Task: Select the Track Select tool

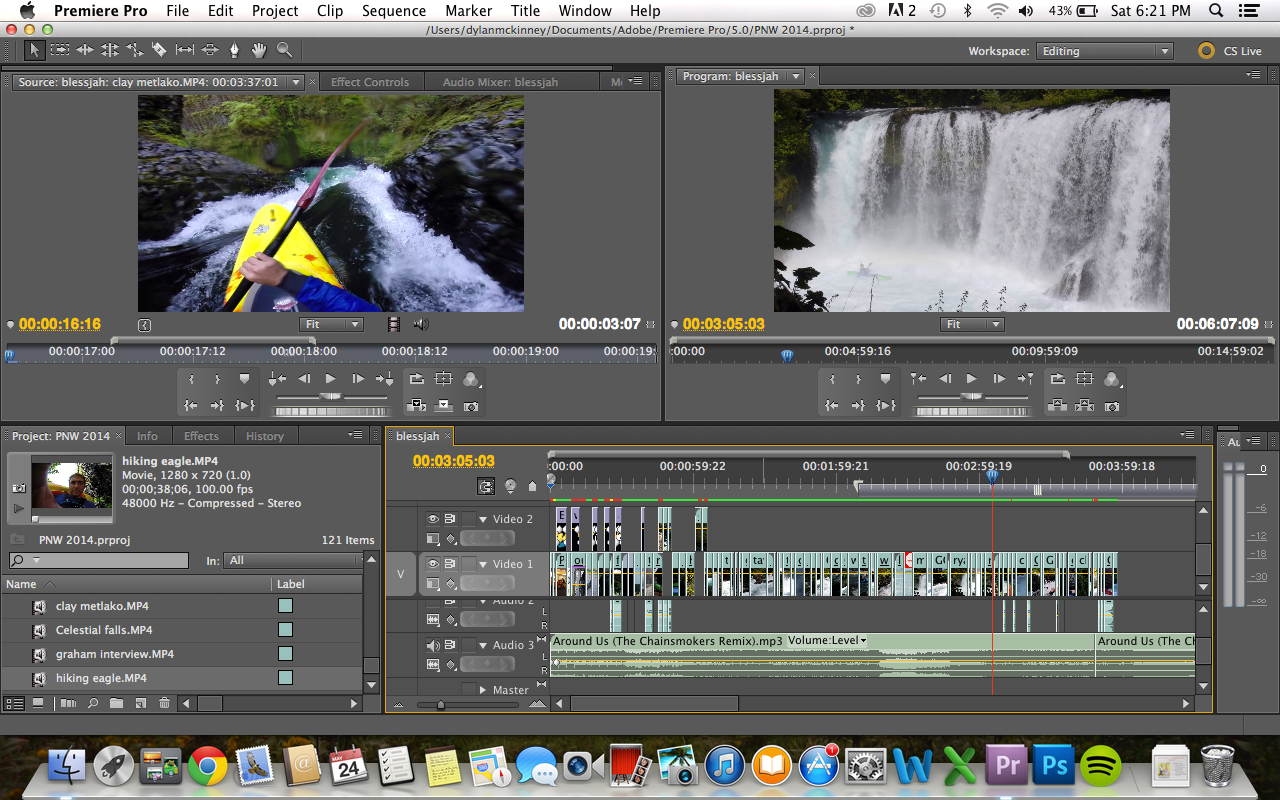Action: click(60, 49)
